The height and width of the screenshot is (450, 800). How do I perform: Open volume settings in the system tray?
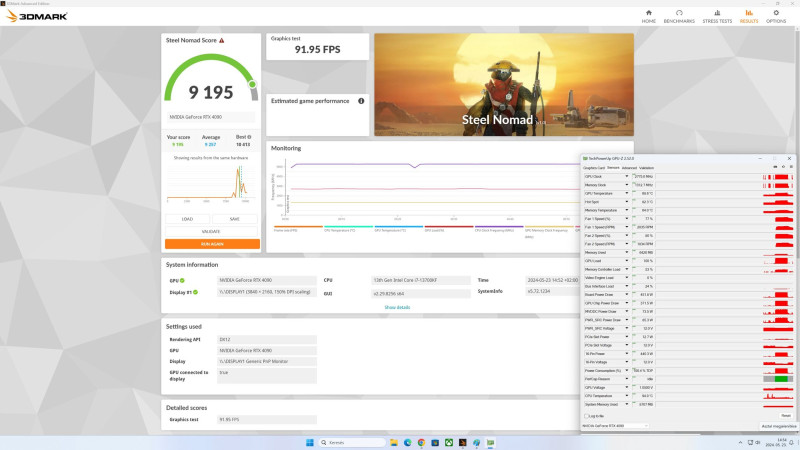[x=758, y=442]
